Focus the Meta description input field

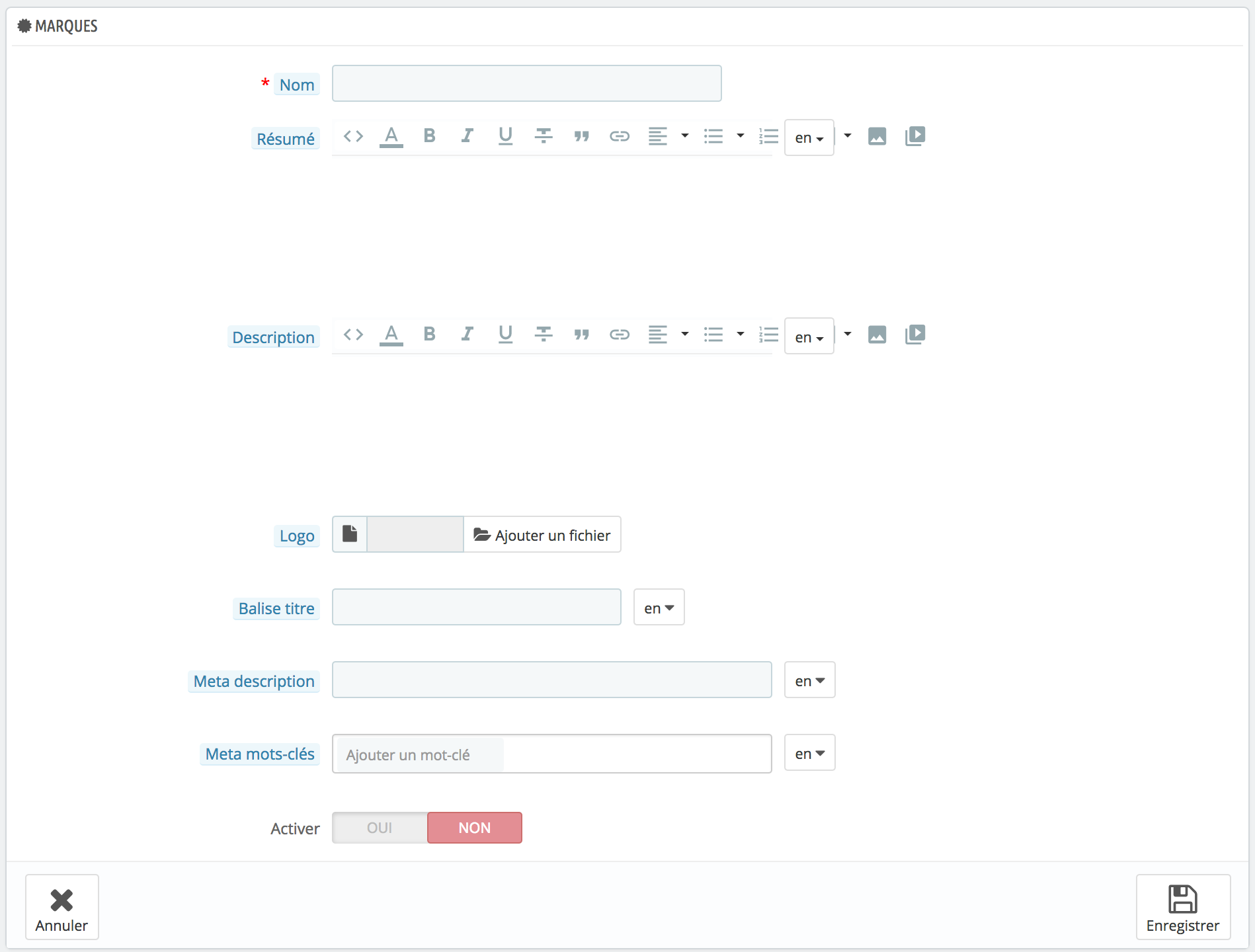552,680
